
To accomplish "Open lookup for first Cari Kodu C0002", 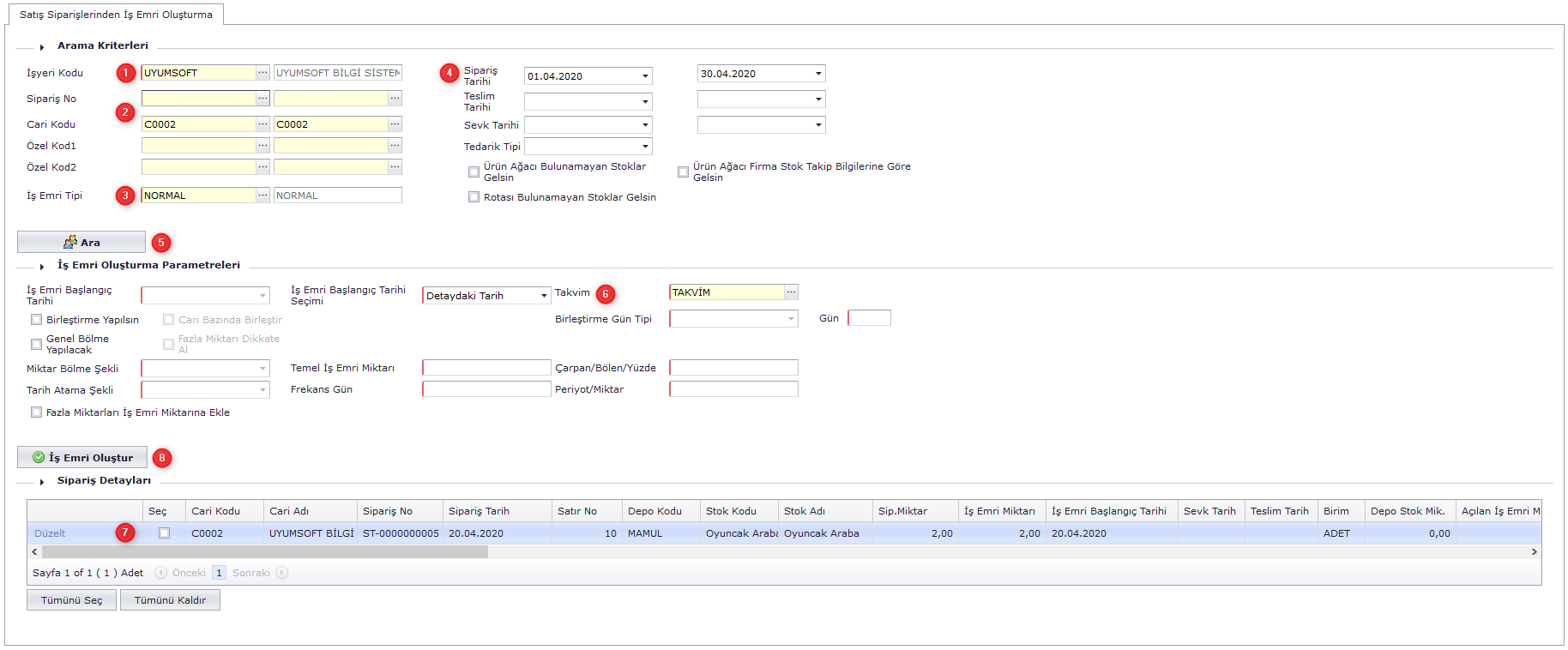I will coord(262,124).
